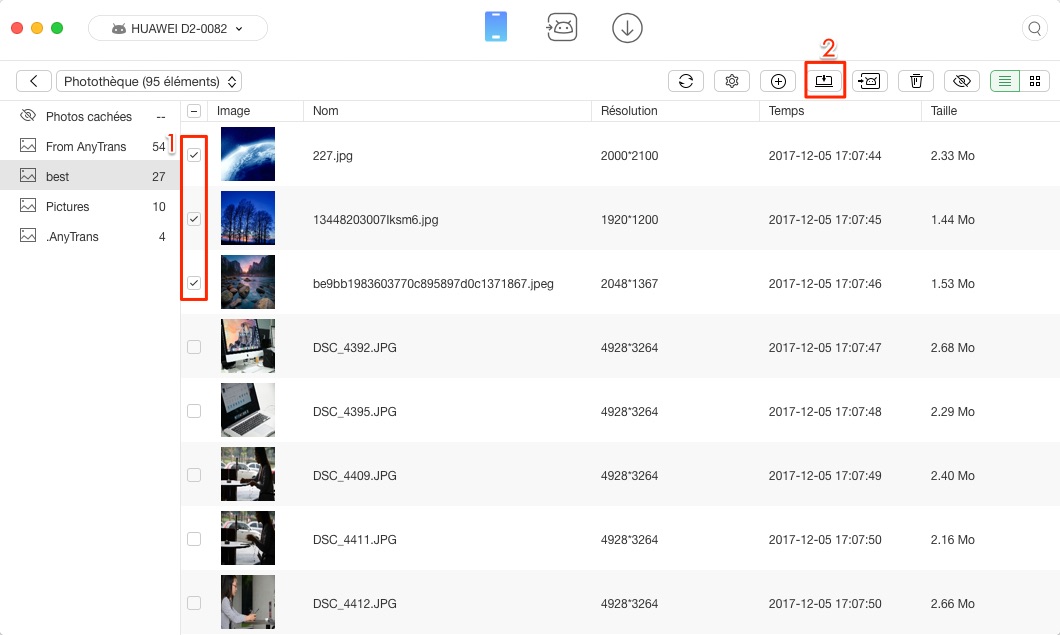1060x635 pixels.
Task: Export selected photos to computer
Action: pos(824,81)
